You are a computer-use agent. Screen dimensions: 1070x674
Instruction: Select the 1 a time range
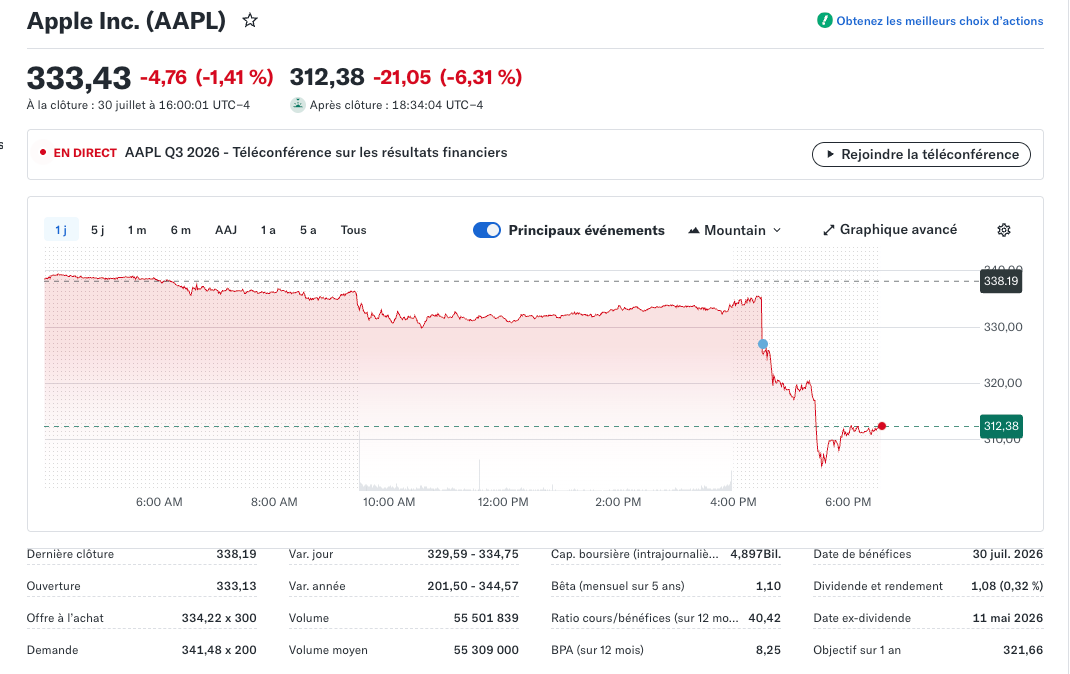268,230
